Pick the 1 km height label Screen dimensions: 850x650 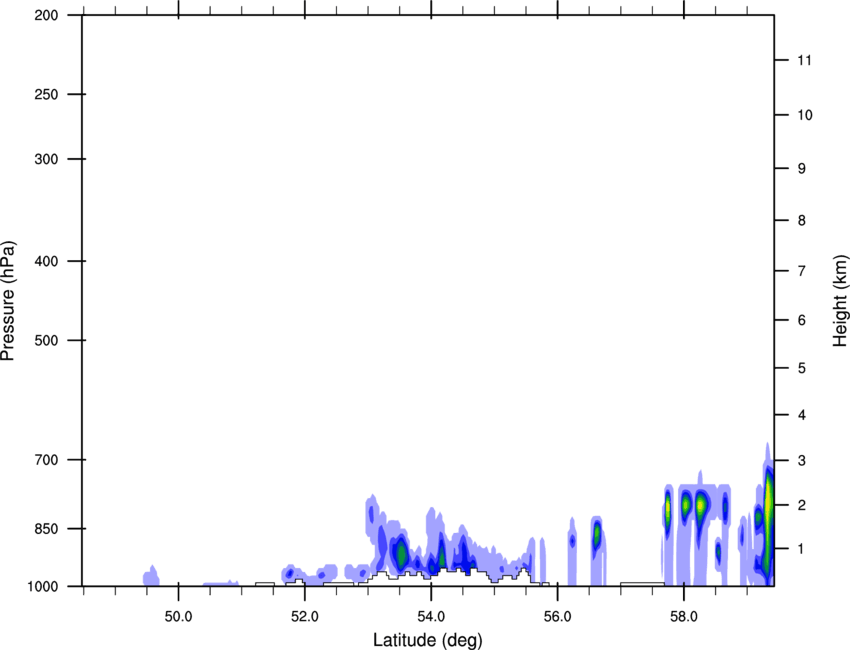coord(802,549)
